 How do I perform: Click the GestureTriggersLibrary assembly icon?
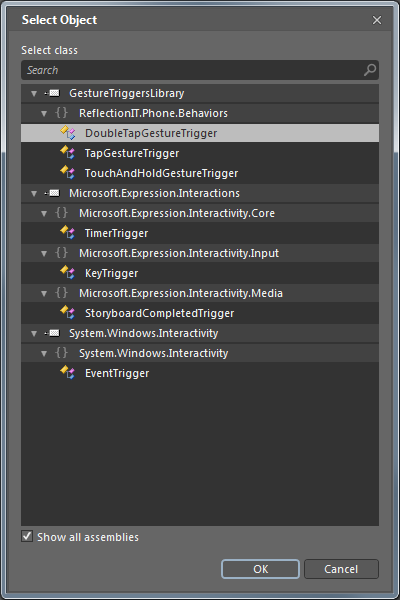coord(52,93)
